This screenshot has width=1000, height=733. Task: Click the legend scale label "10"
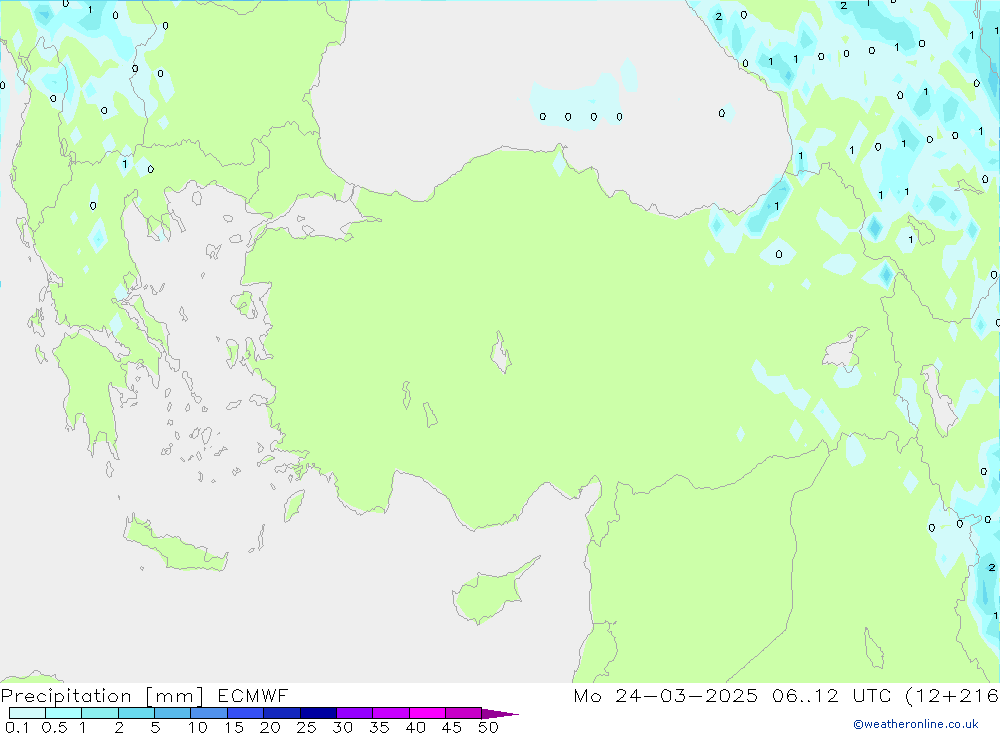click(x=198, y=727)
